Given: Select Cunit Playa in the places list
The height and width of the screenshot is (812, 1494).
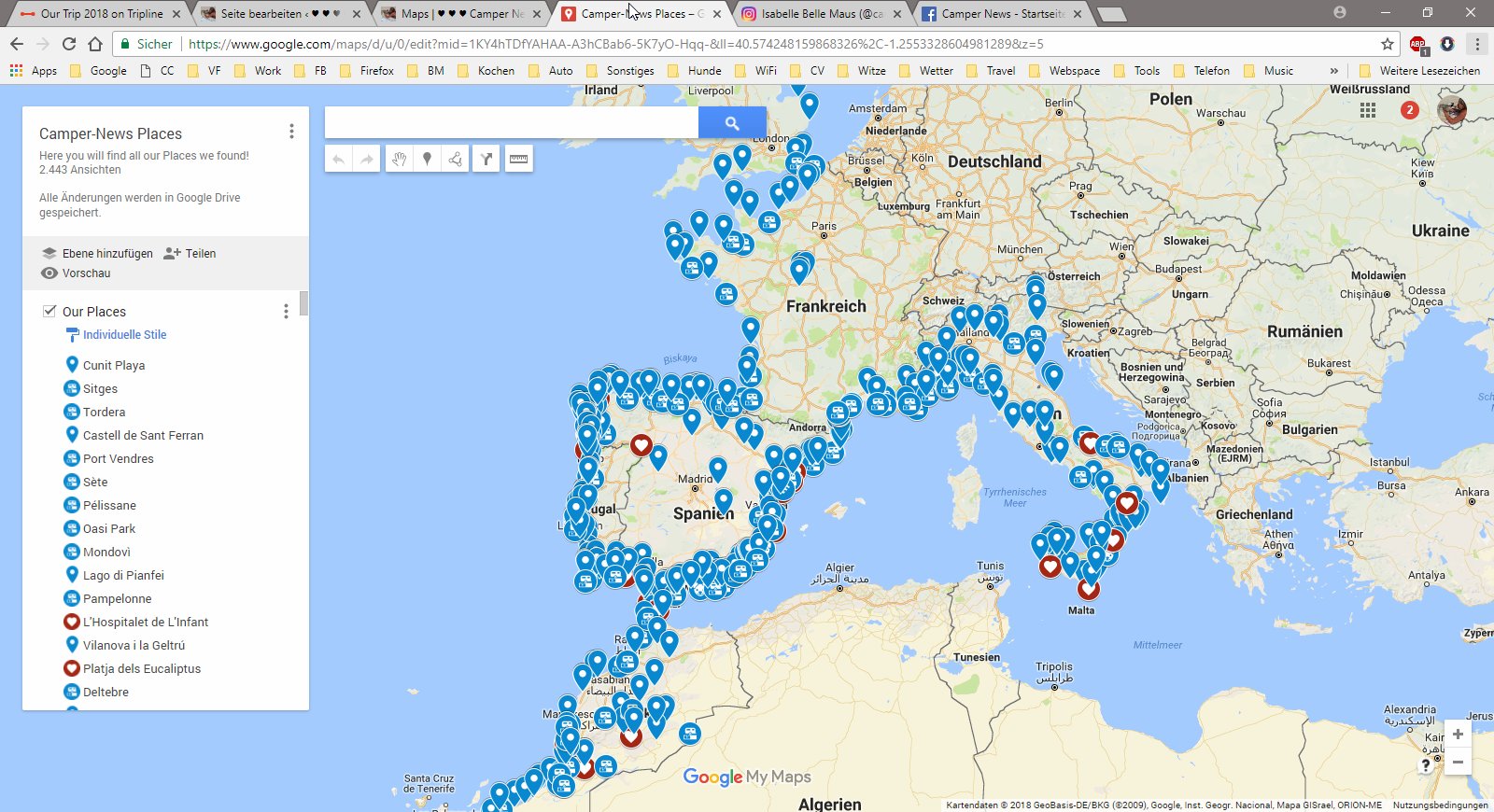Looking at the screenshot, I should pos(114,365).
